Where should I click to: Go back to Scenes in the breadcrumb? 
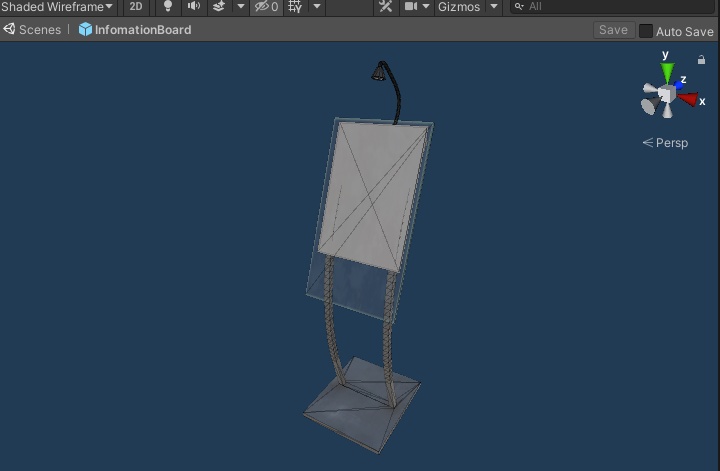[40, 30]
